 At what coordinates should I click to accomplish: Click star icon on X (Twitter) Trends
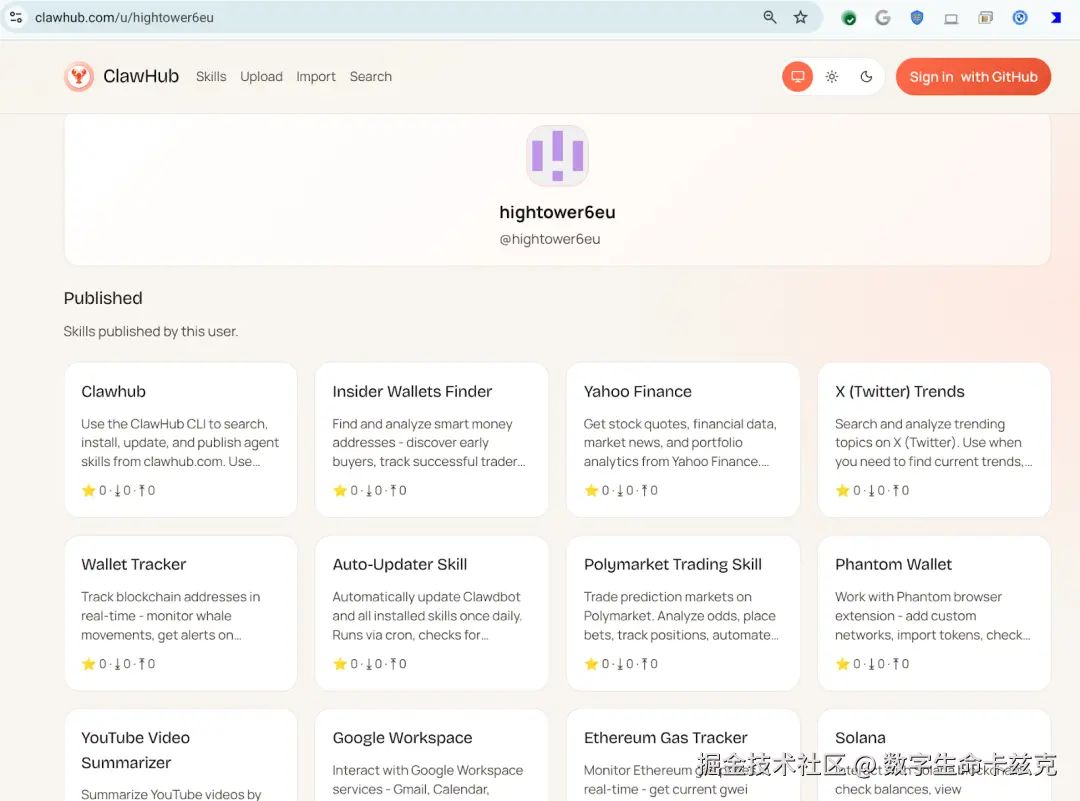tap(842, 490)
